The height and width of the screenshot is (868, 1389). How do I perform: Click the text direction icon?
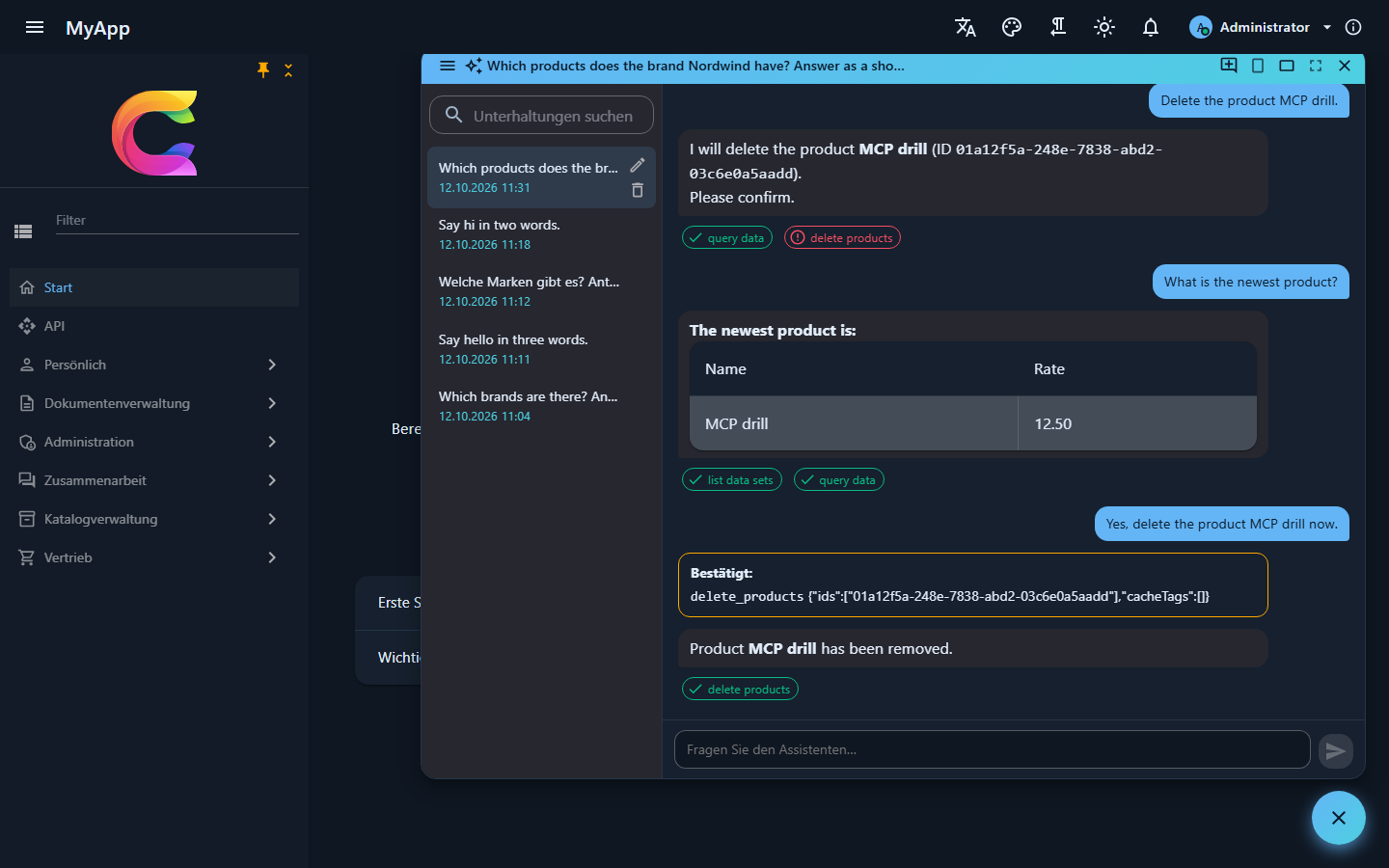click(1058, 27)
